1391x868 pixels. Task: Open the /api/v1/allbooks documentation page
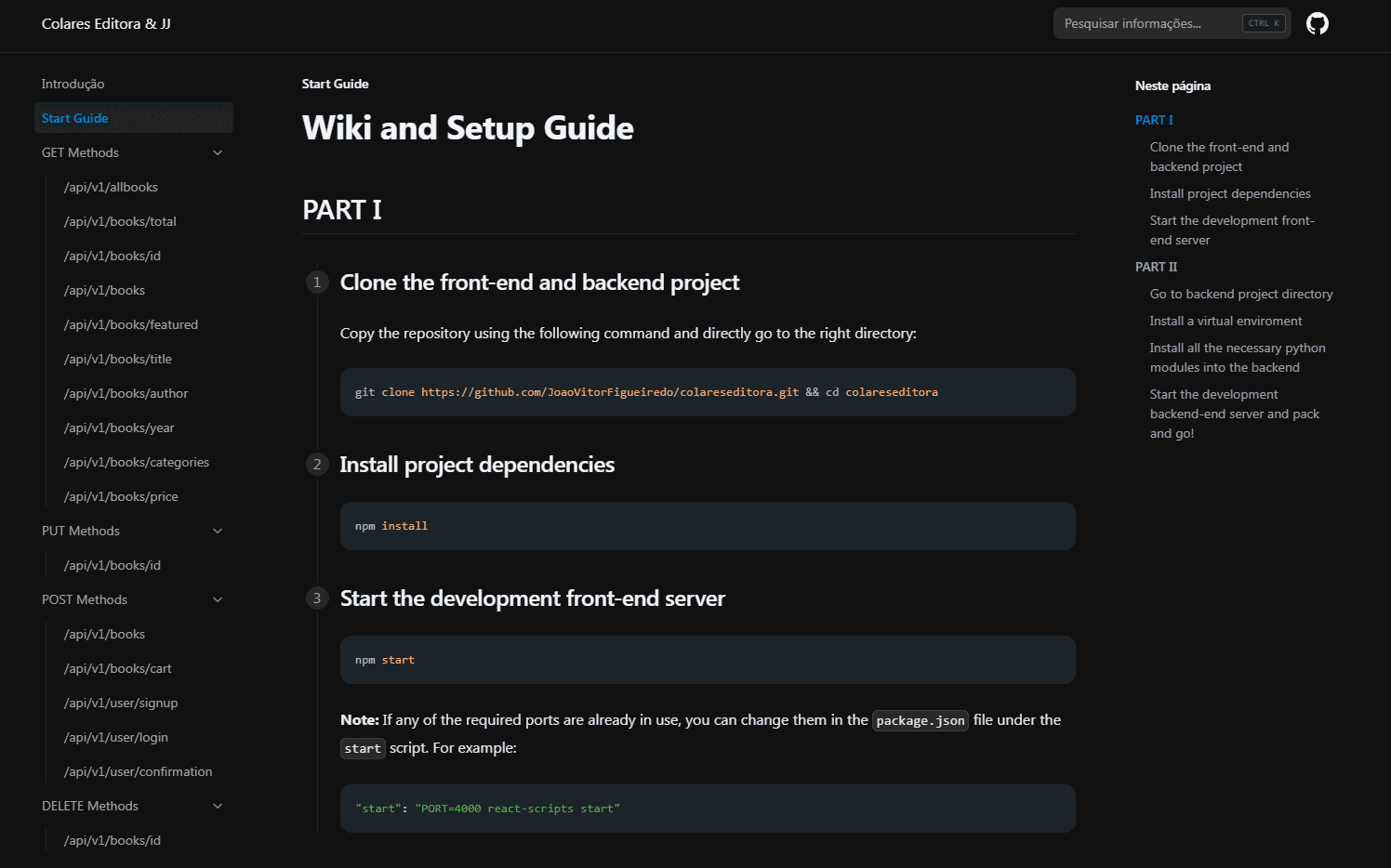point(111,187)
